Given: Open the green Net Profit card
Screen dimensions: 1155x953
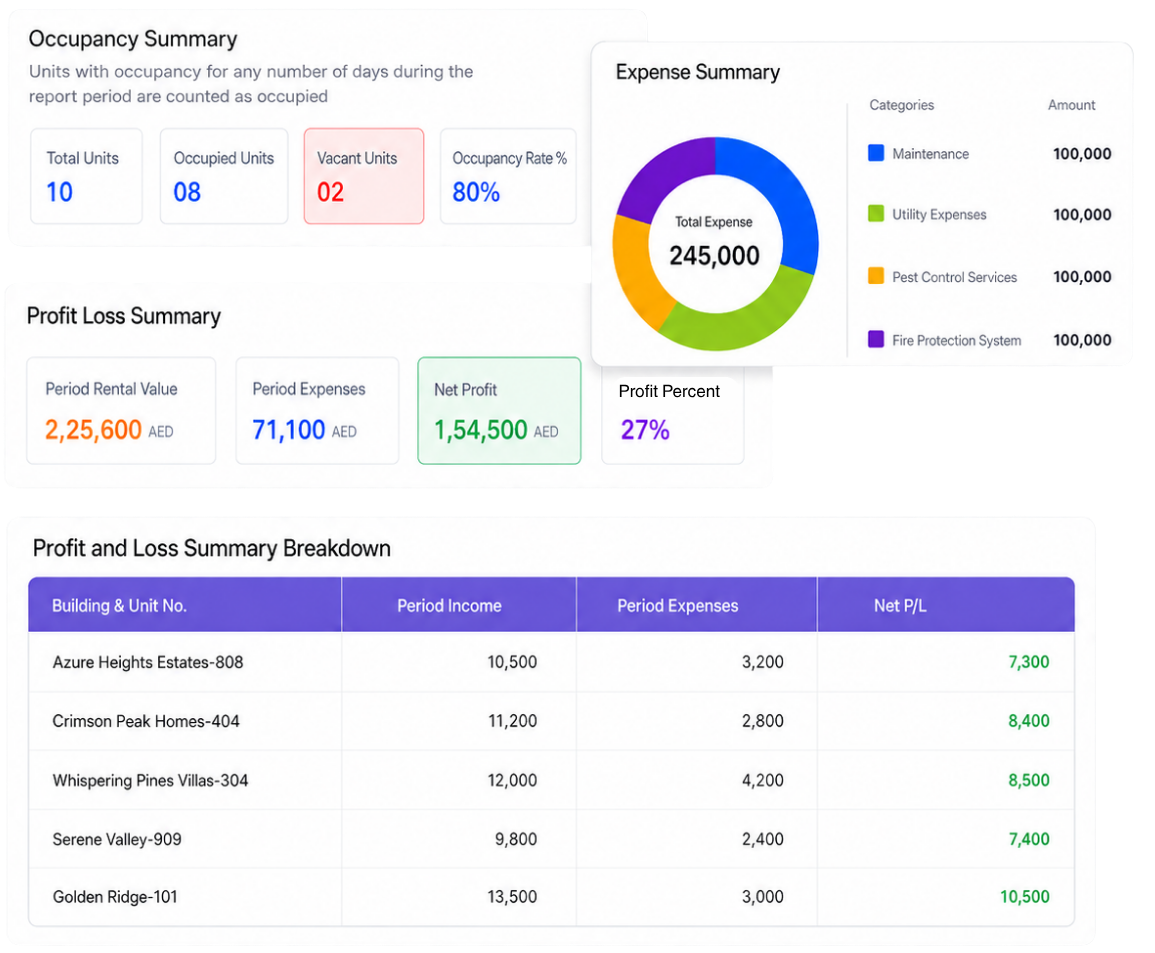Looking at the screenshot, I should pyautogui.click(x=499, y=411).
